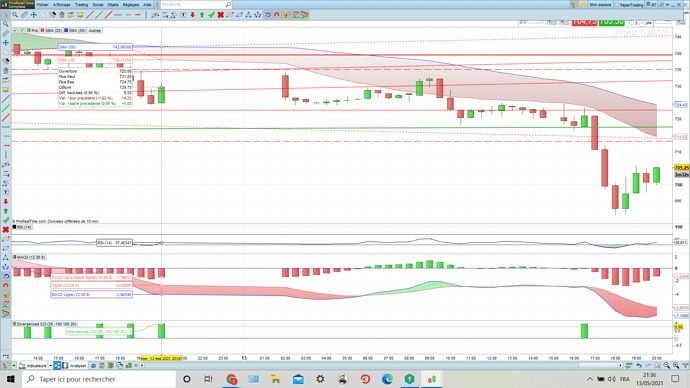Viewport: 690px width, 388px height.
Task: Select the text annotation T tool in top toolbar
Action: coord(183,15)
